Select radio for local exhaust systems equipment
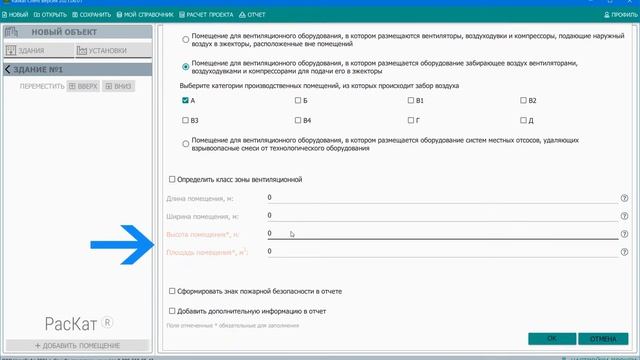The width and height of the screenshot is (640, 360). [186, 144]
